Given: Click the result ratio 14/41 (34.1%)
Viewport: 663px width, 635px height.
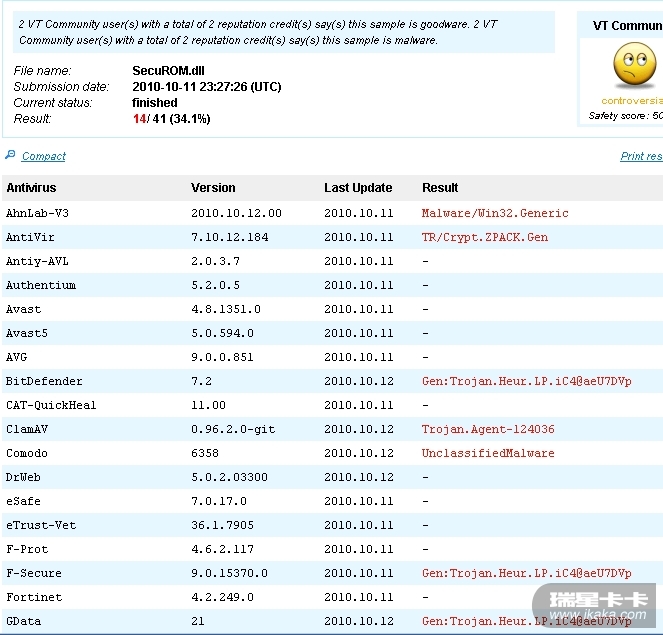Looking at the screenshot, I should pyautogui.click(x=171, y=119).
